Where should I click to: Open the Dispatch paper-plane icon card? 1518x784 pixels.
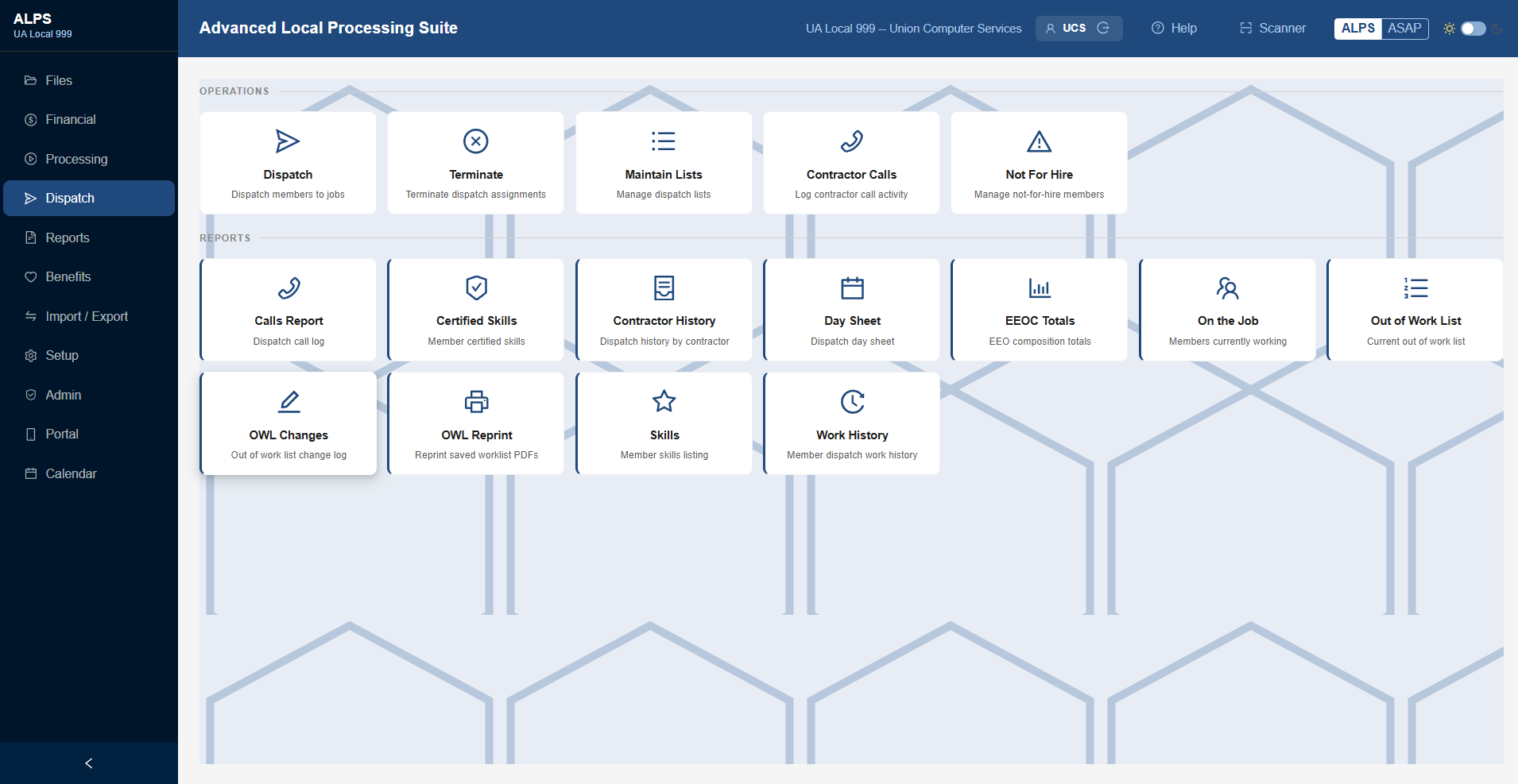[x=288, y=141]
